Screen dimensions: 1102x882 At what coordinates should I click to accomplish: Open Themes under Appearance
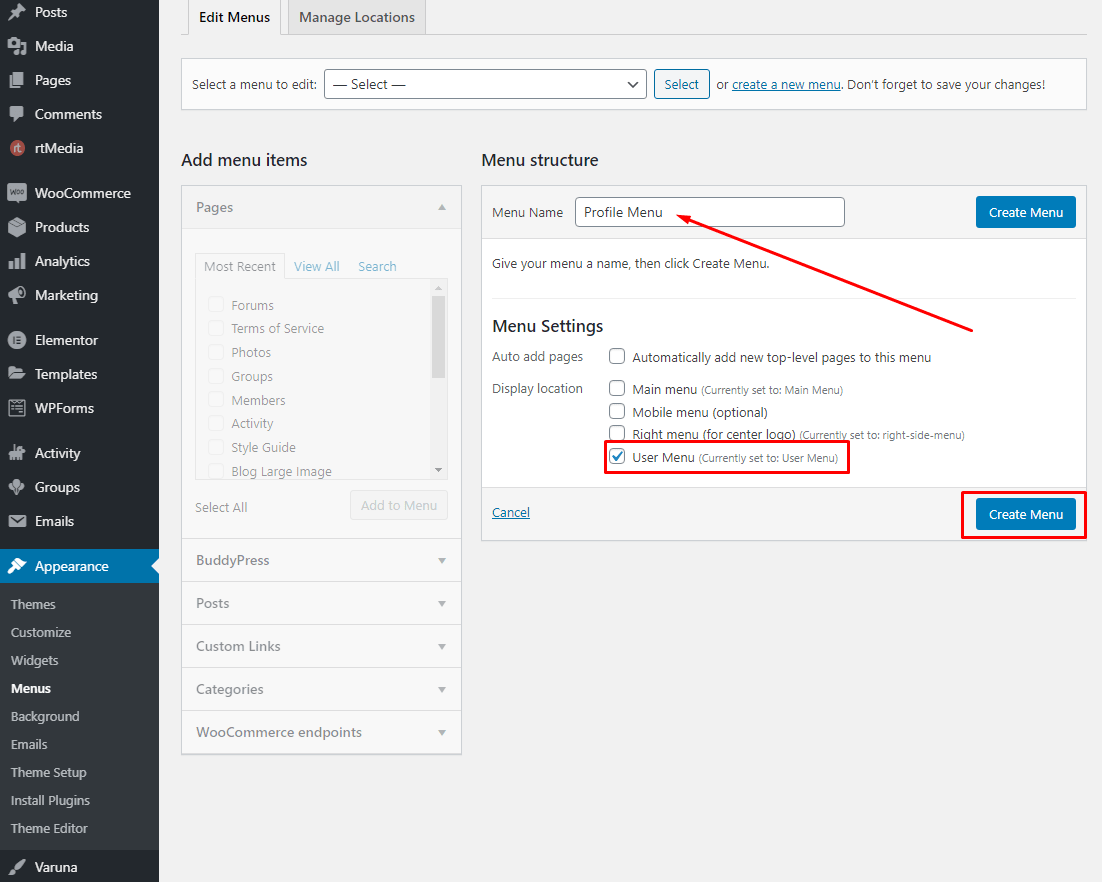coord(33,604)
